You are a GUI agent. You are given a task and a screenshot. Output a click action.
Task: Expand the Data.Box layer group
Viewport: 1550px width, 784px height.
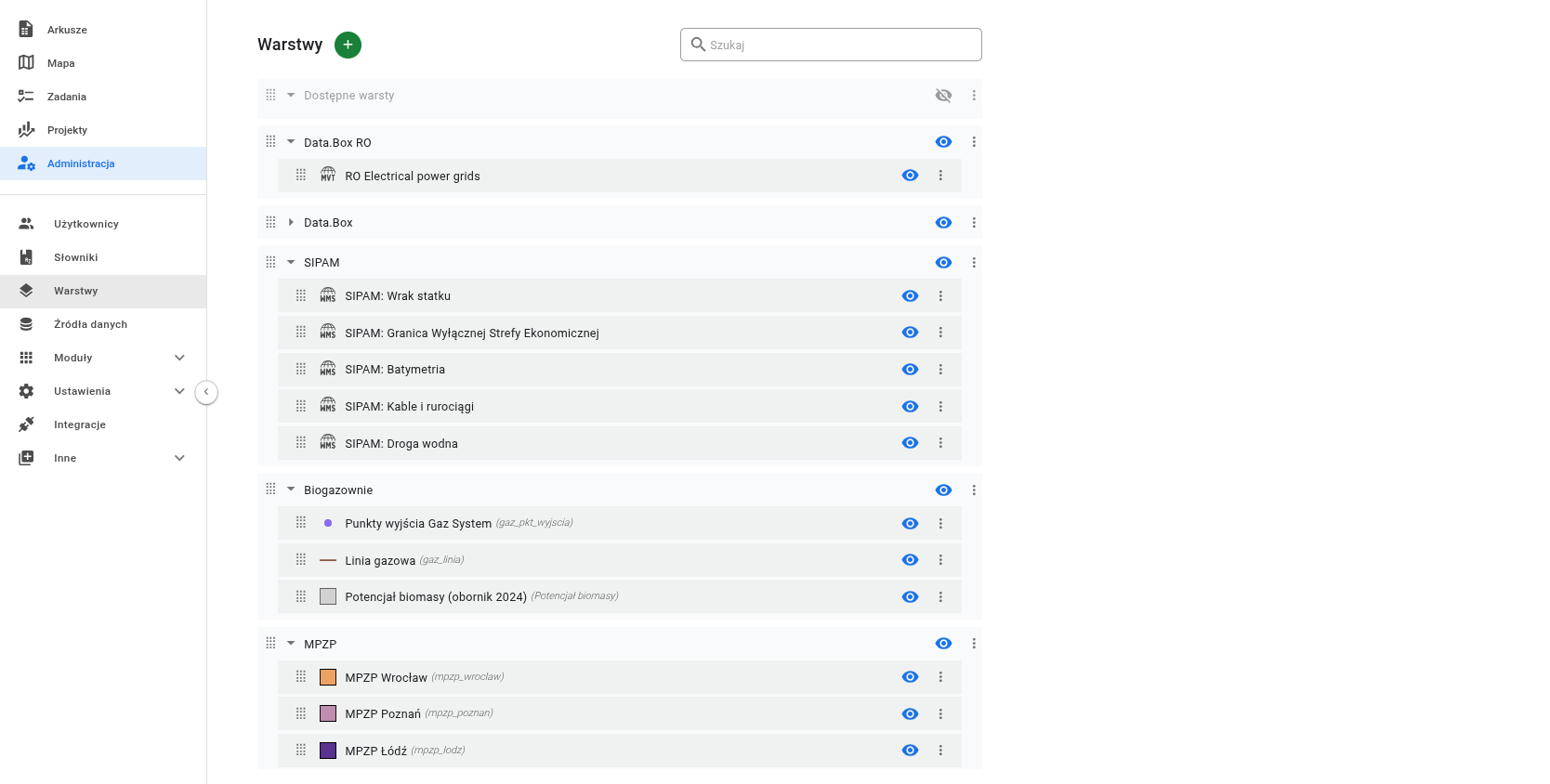coord(291,223)
